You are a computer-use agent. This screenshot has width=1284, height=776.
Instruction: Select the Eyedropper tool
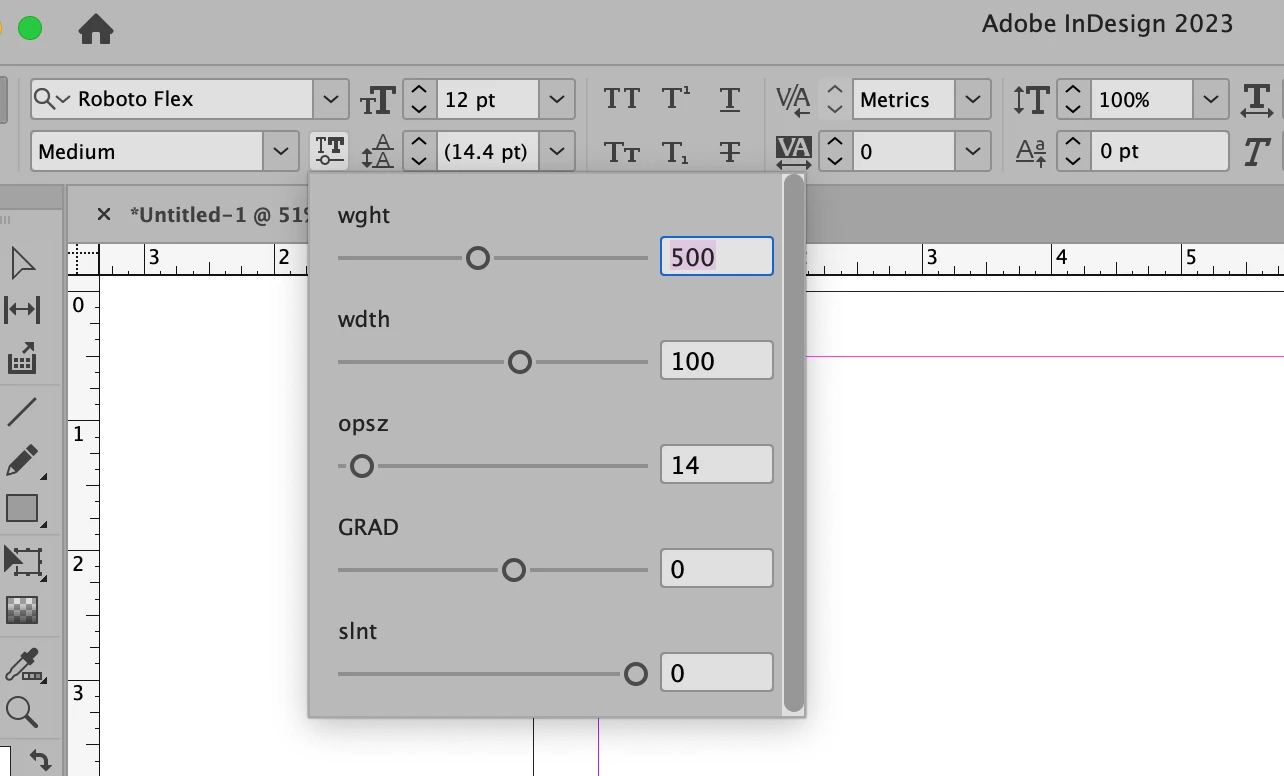[x=22, y=665]
